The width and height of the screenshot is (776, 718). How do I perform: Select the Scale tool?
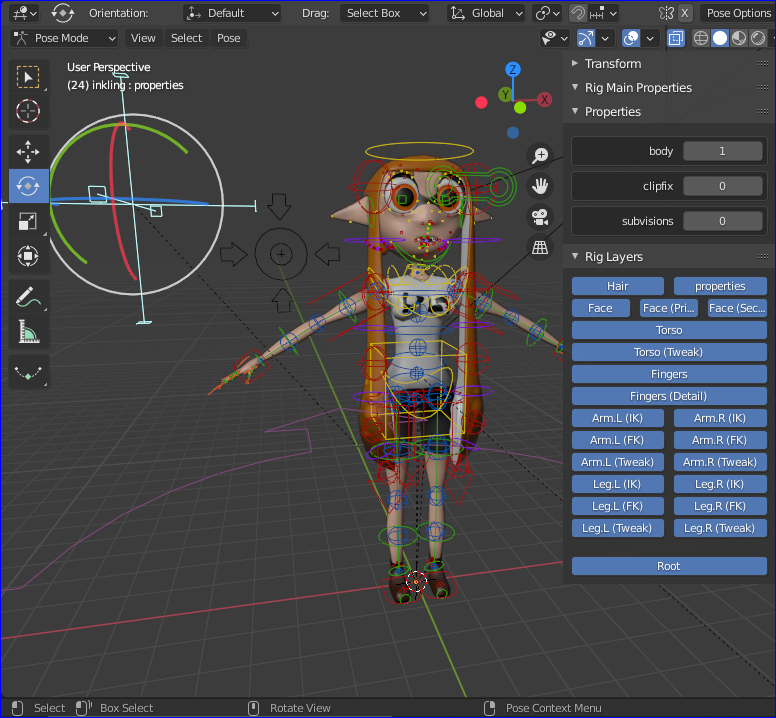point(28,222)
